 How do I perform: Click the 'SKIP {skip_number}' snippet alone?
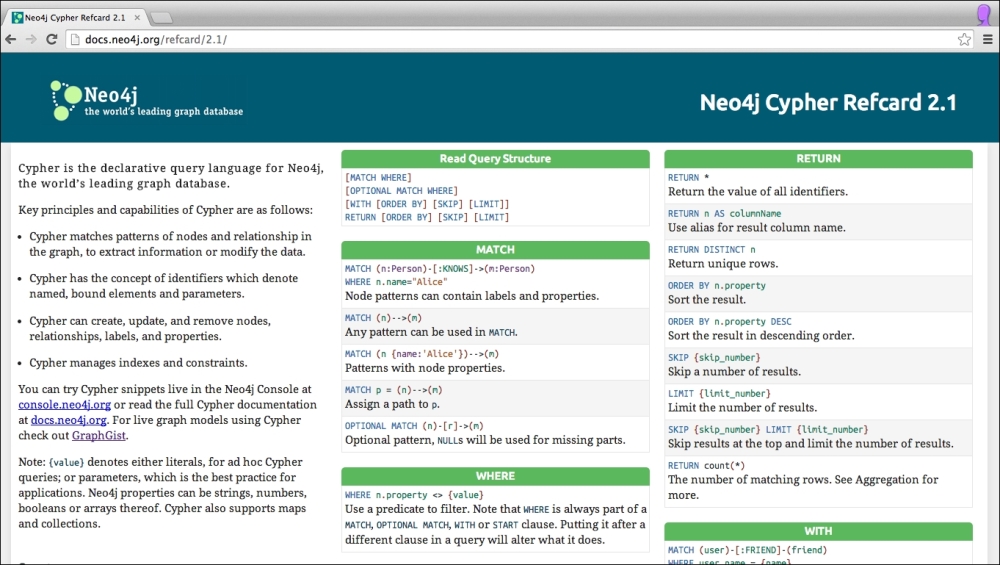[x=714, y=358]
